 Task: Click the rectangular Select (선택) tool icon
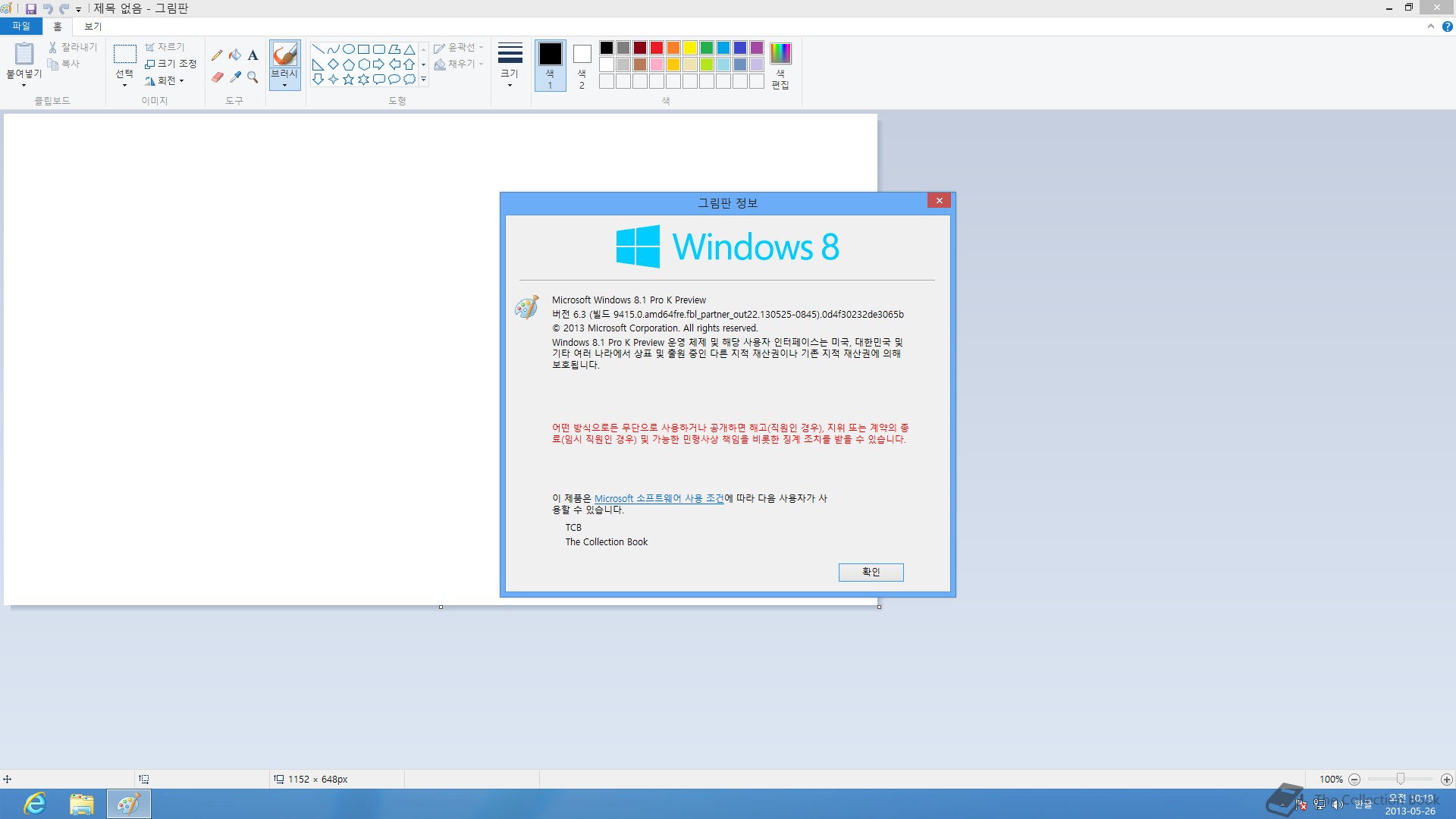124,54
